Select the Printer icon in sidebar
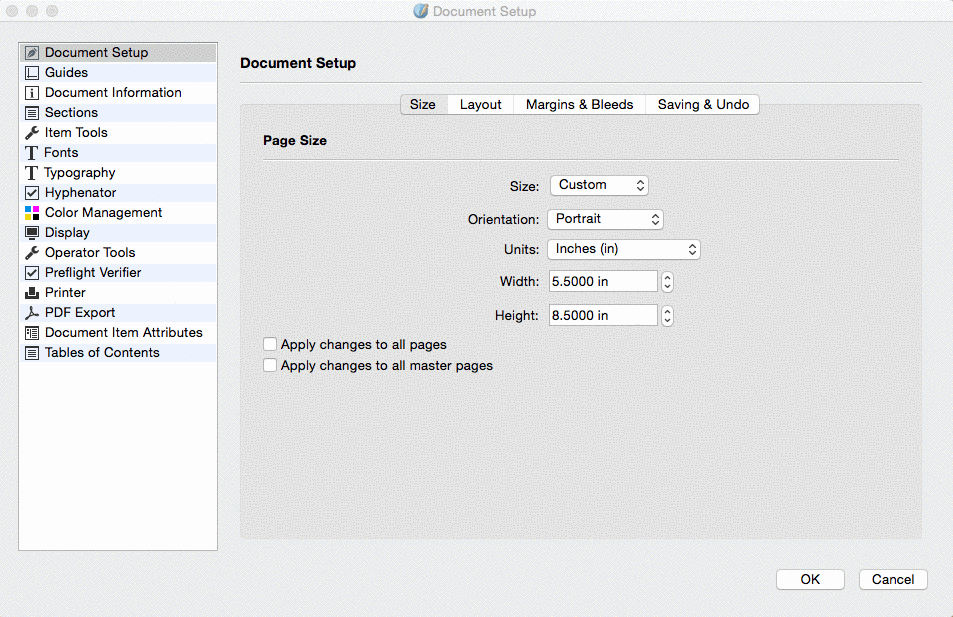This screenshot has height=617, width=953. pos(32,293)
